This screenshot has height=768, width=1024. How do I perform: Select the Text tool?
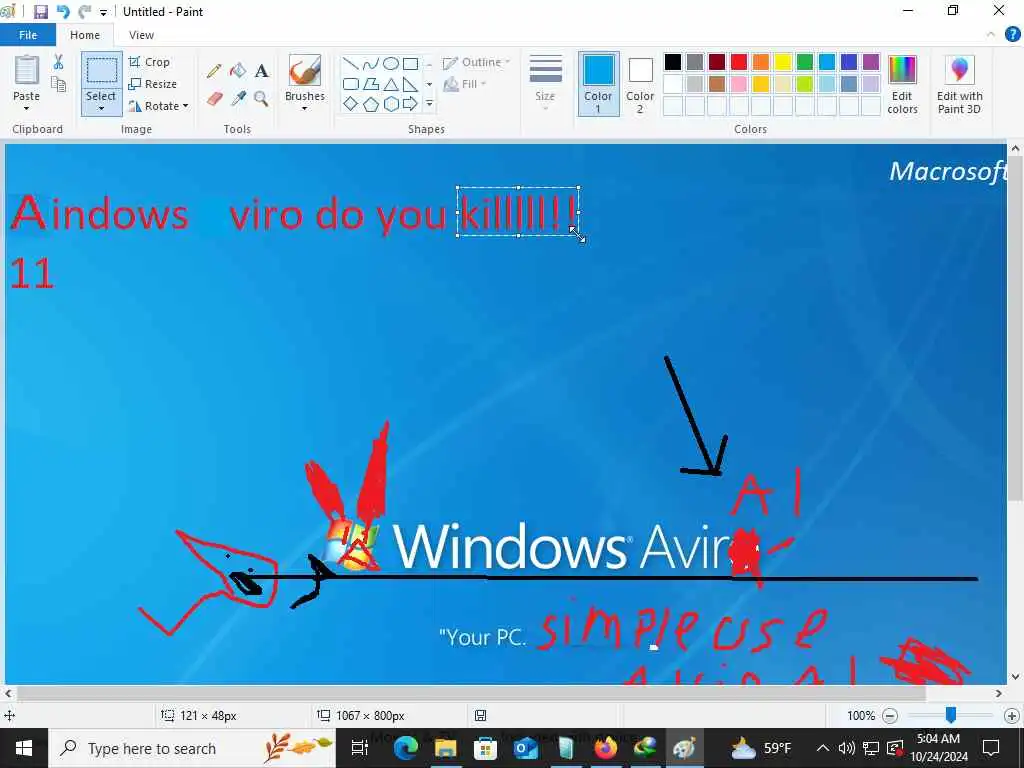coord(262,71)
